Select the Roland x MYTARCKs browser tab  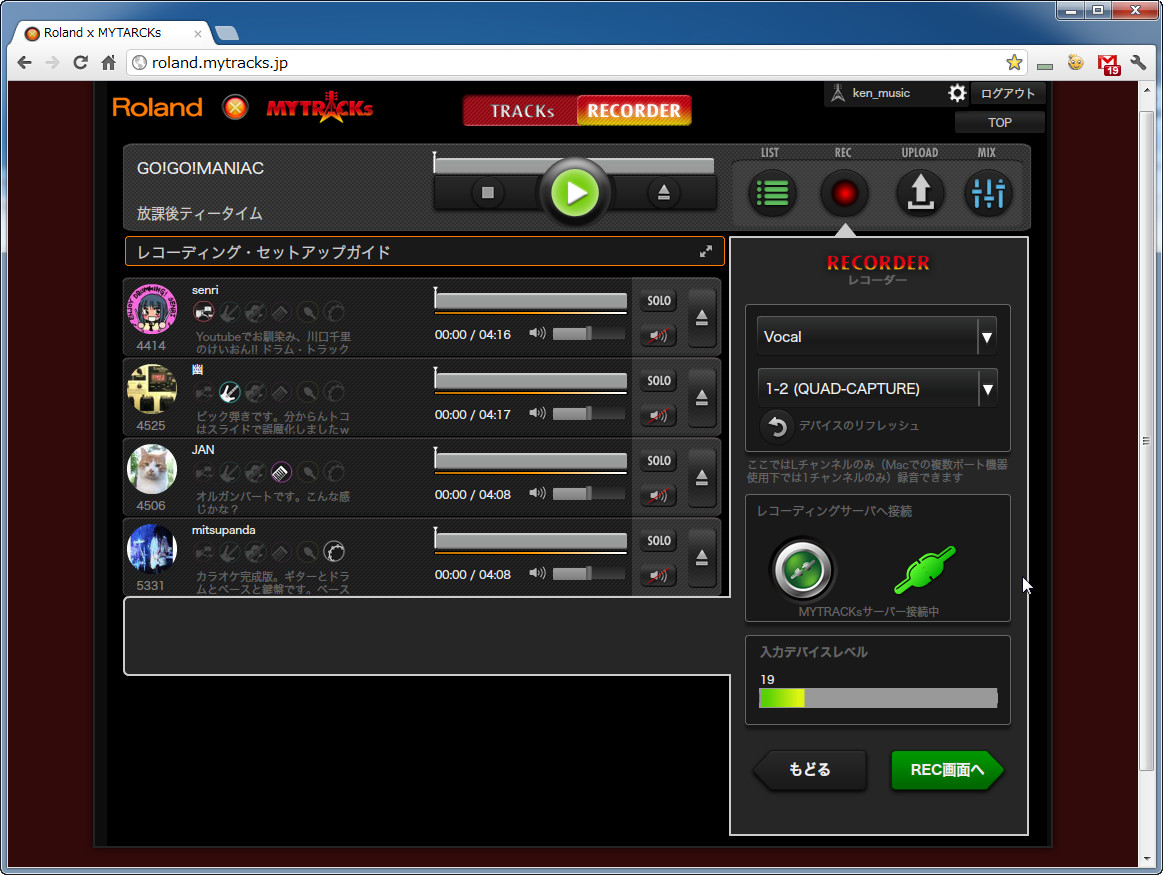tap(113, 33)
